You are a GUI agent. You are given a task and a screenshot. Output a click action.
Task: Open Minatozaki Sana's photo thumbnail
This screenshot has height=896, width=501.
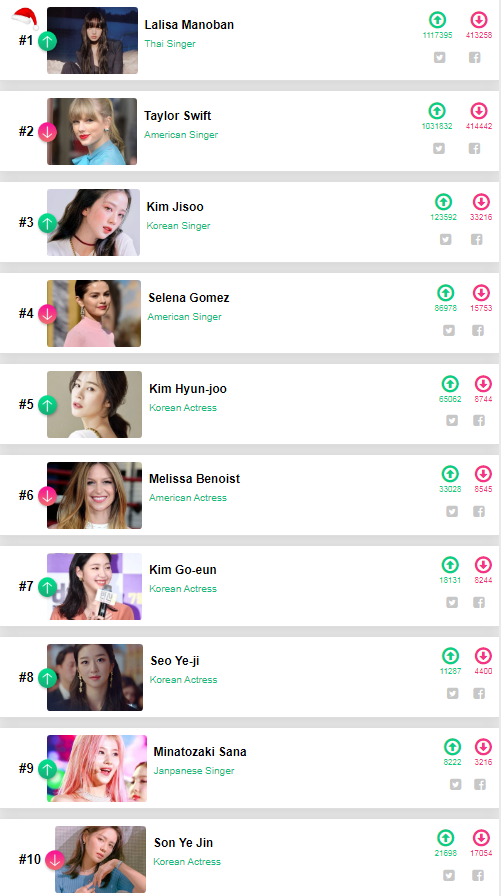pyautogui.click(x=97, y=769)
